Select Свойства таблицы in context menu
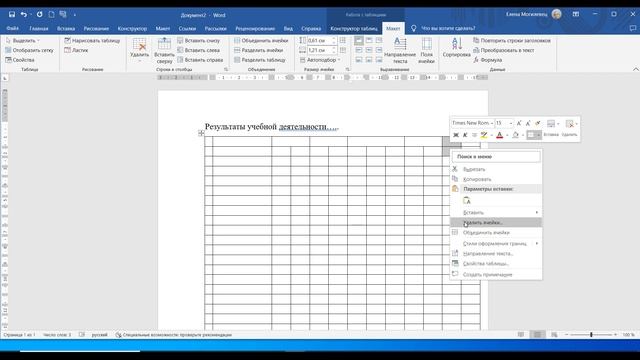The height and width of the screenshot is (360, 640). 496,264
